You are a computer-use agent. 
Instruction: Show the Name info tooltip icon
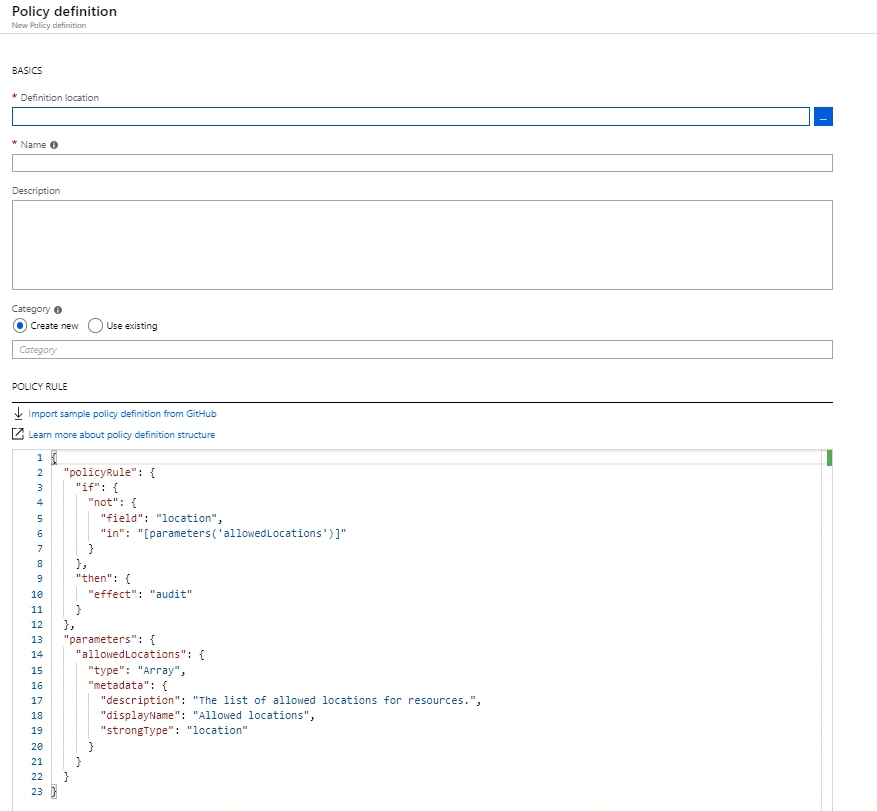point(54,145)
